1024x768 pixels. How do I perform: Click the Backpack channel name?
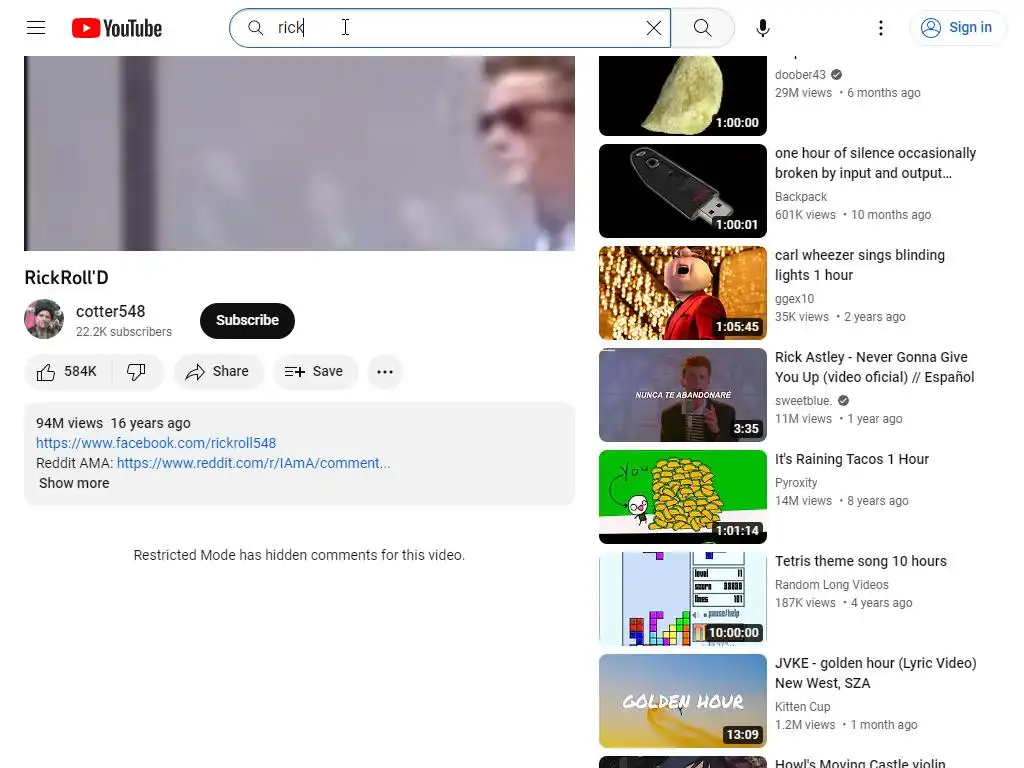(x=801, y=197)
